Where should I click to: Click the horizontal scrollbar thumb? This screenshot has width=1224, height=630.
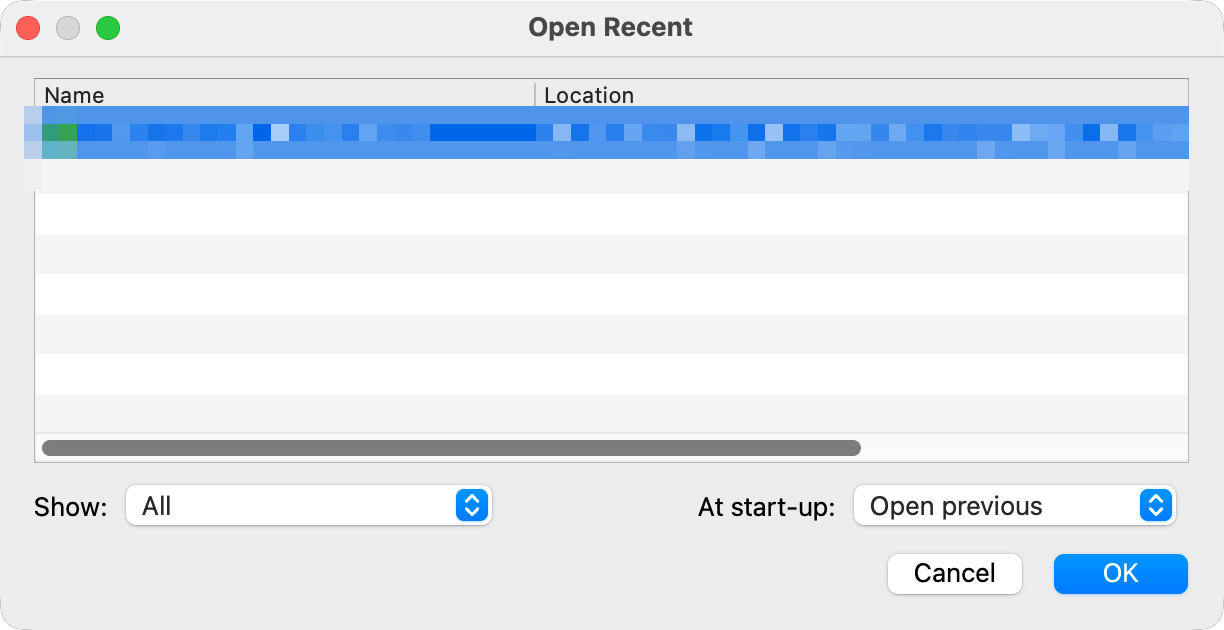450,448
